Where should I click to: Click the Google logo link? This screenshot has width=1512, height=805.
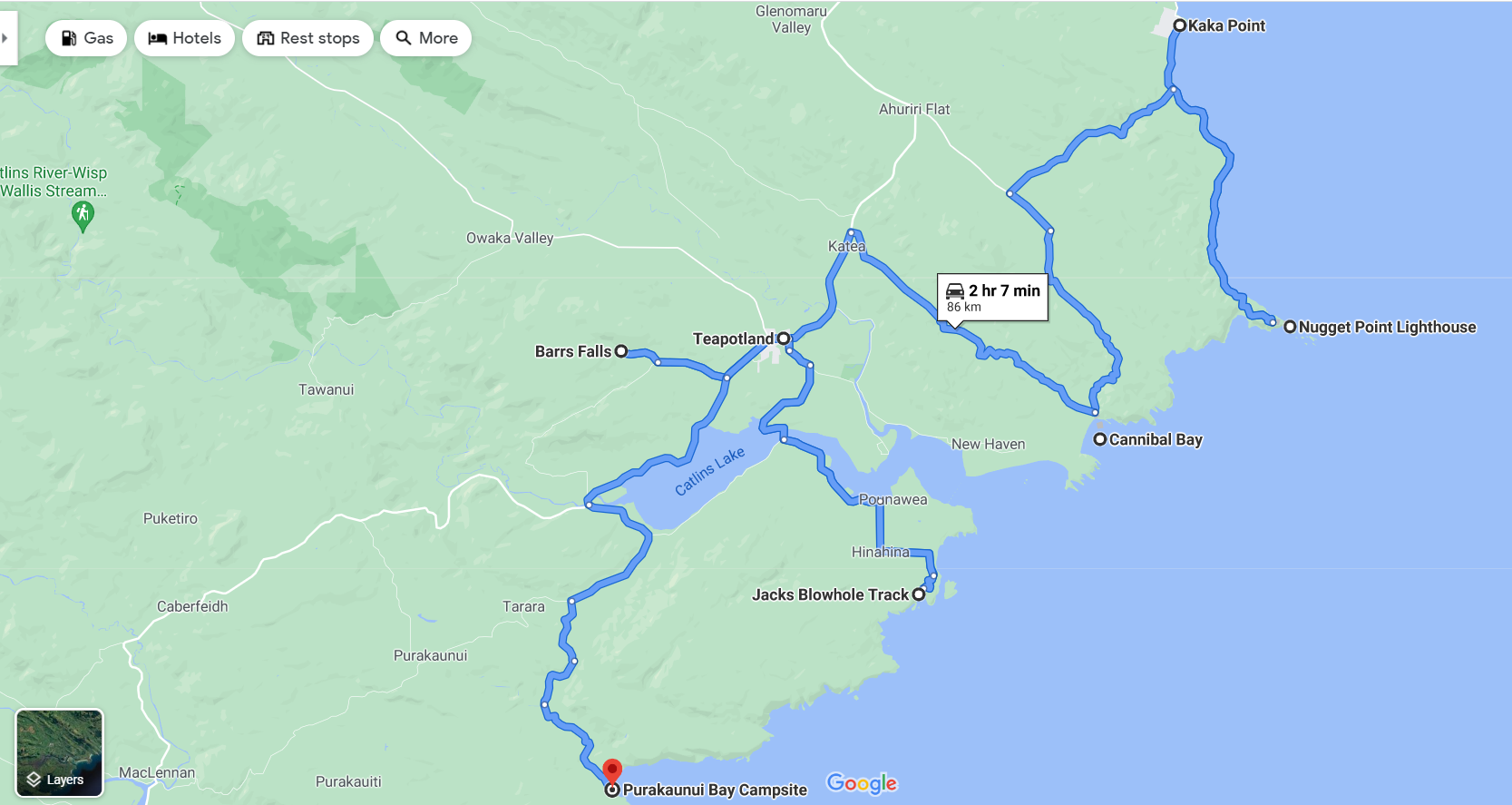[862, 783]
